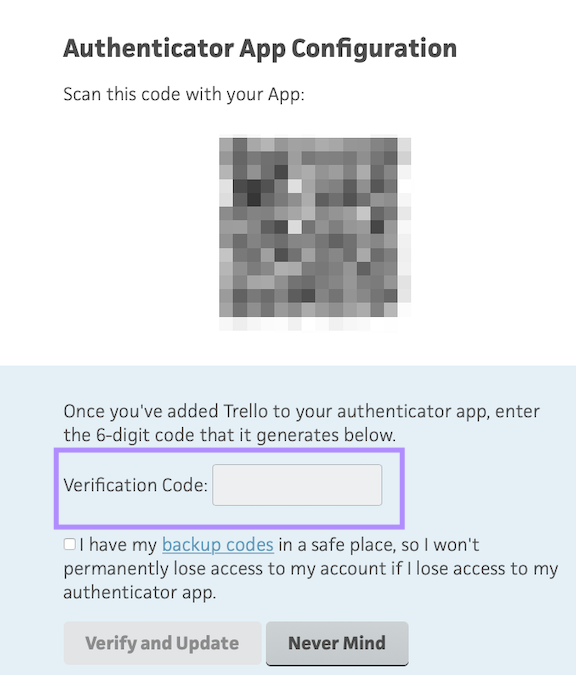Click the 'Once you've added Trello' instruction line
This screenshot has height=675, width=576.
click(301, 412)
